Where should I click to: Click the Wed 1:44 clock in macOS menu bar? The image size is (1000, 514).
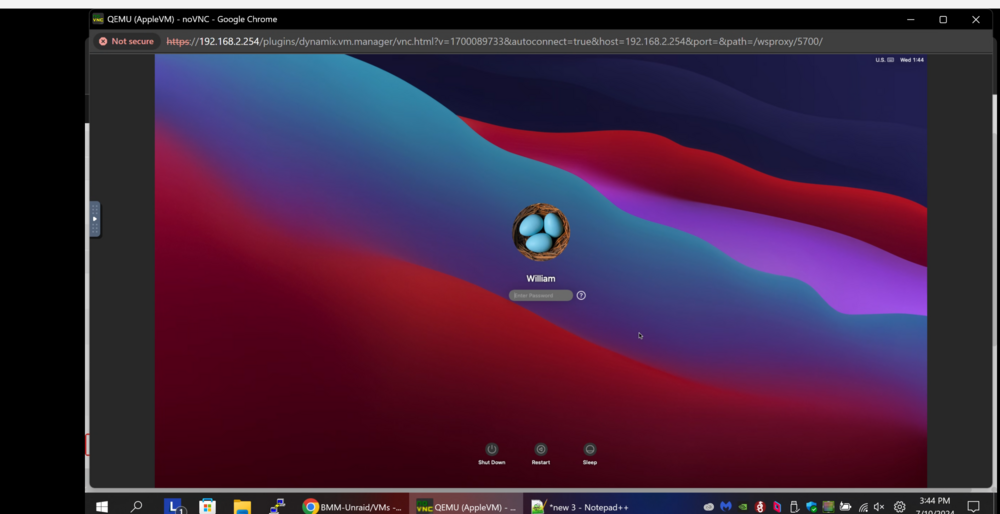tap(911, 60)
